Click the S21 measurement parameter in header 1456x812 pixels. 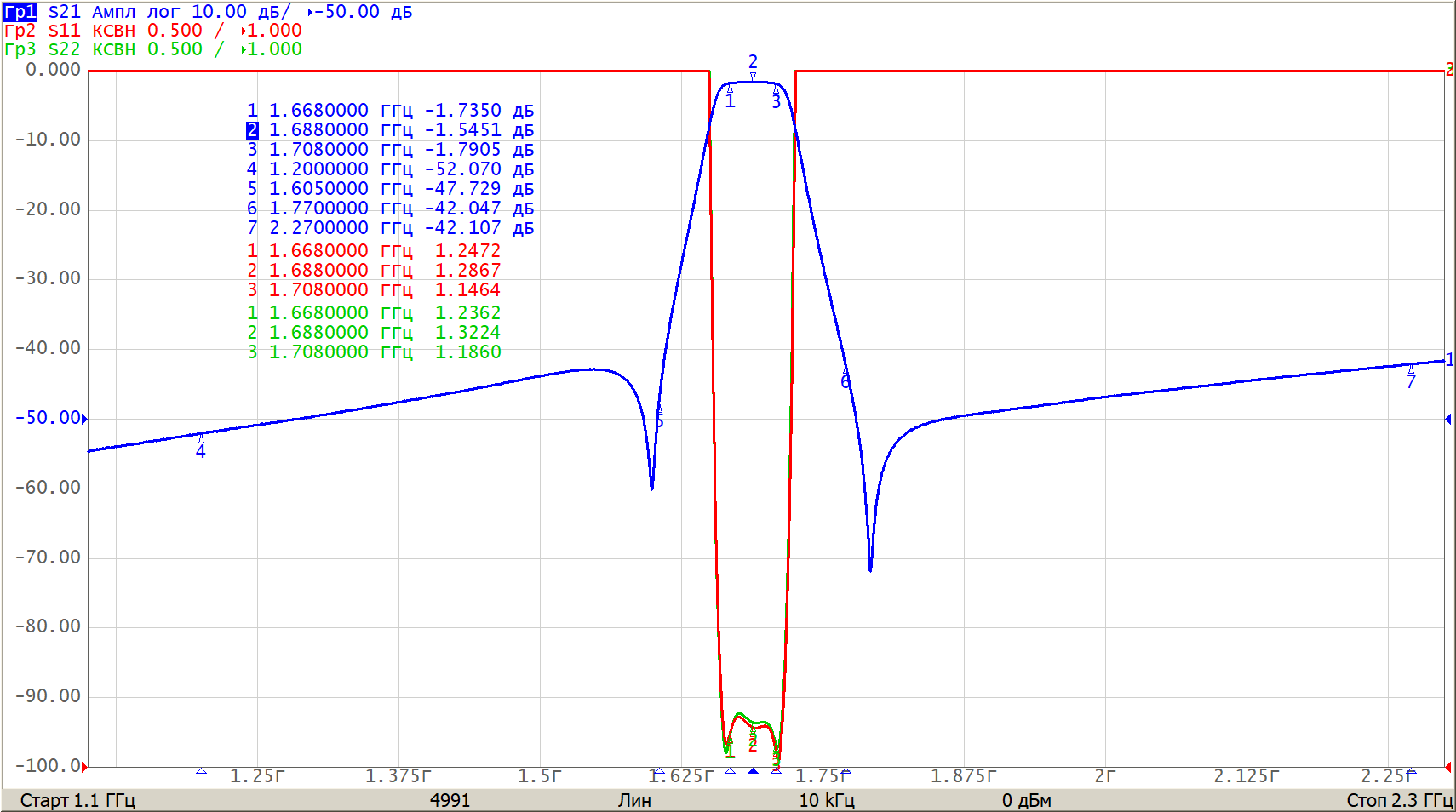click(65, 12)
